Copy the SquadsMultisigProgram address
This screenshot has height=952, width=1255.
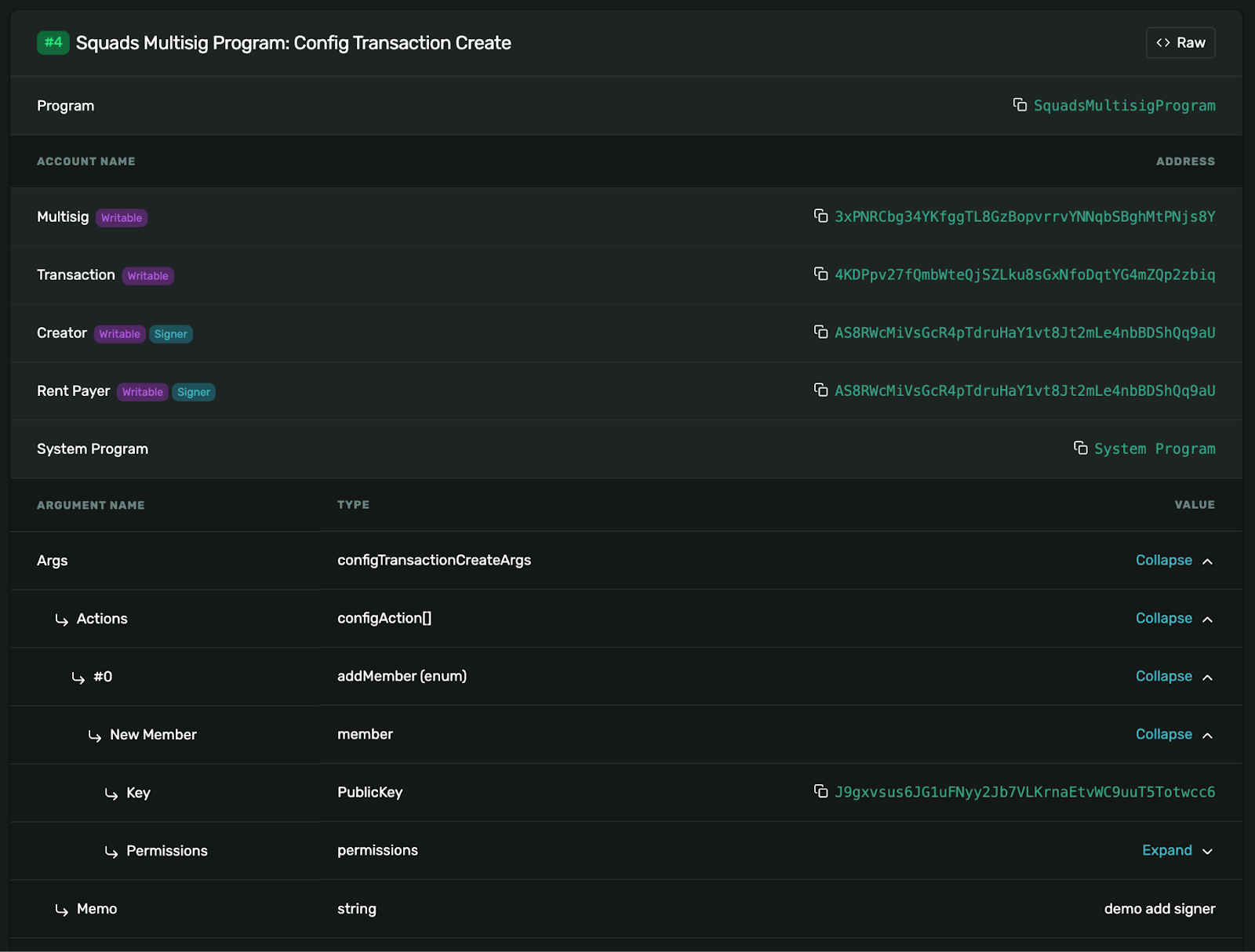tap(1020, 105)
